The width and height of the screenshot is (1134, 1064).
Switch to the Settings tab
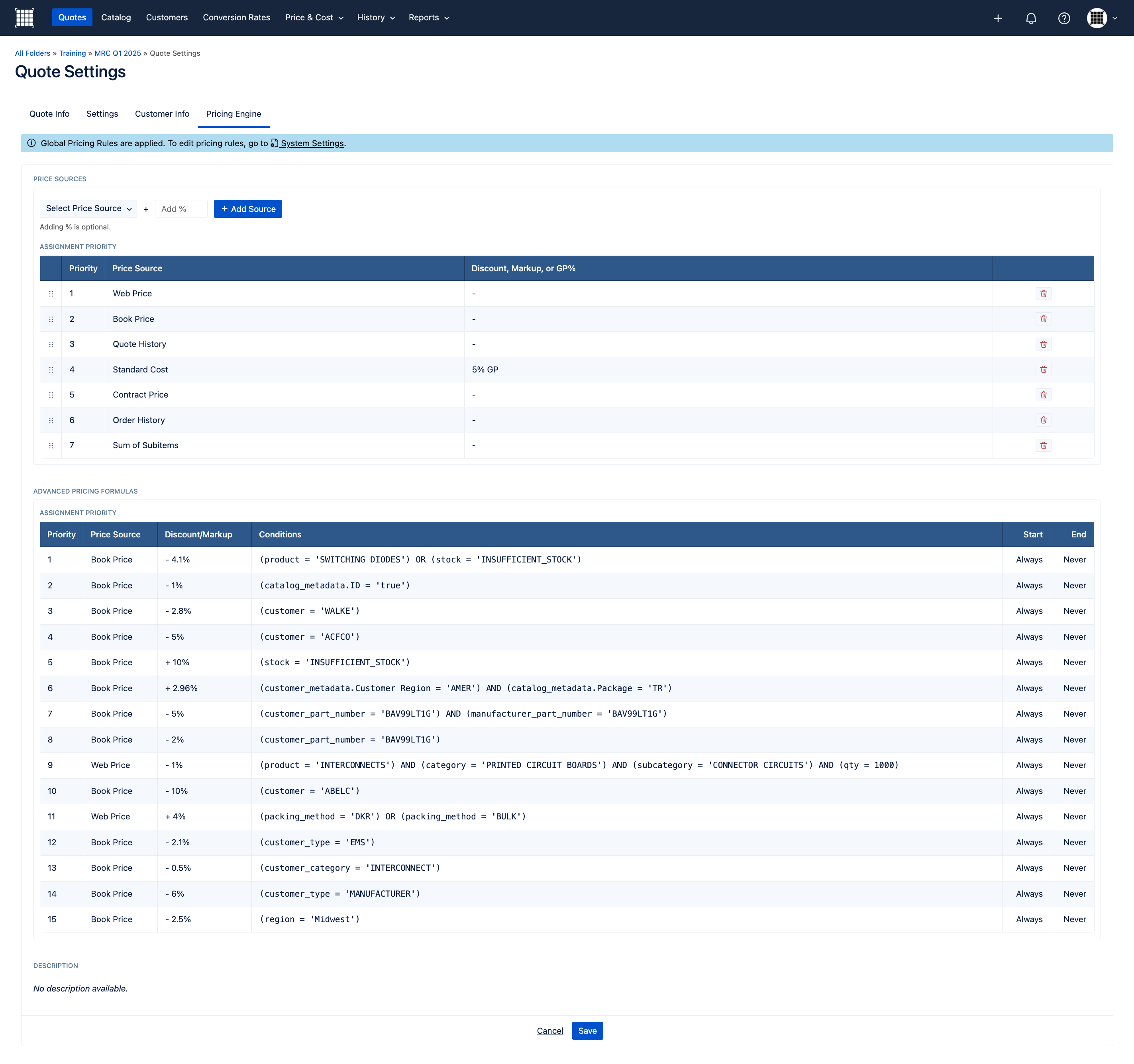(102, 114)
